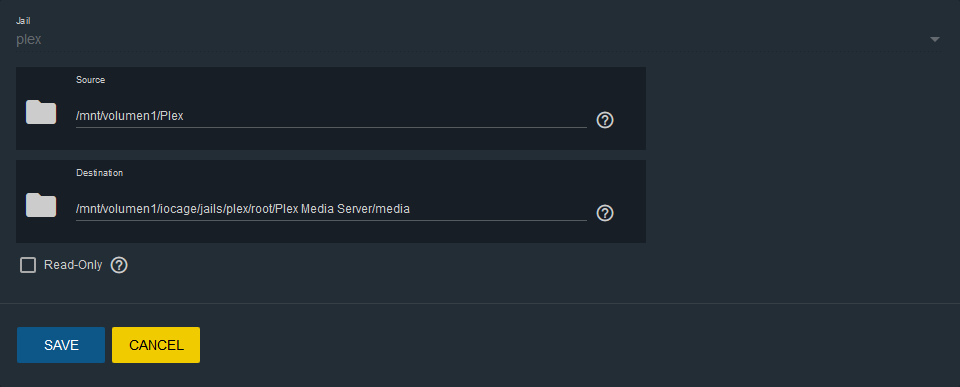This screenshot has height=387, width=960.
Task: Enable the Read-Only checkbox
Action: click(x=28, y=265)
